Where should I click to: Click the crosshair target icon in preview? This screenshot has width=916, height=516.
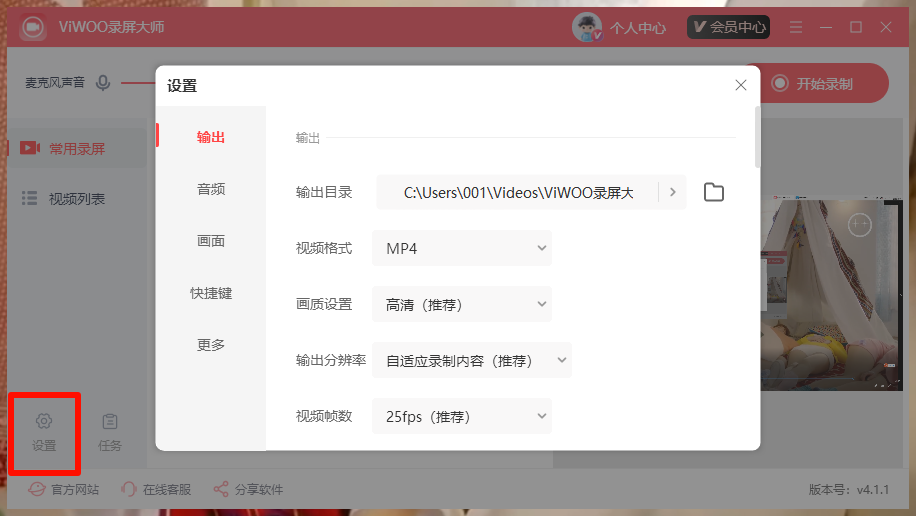(x=859, y=224)
